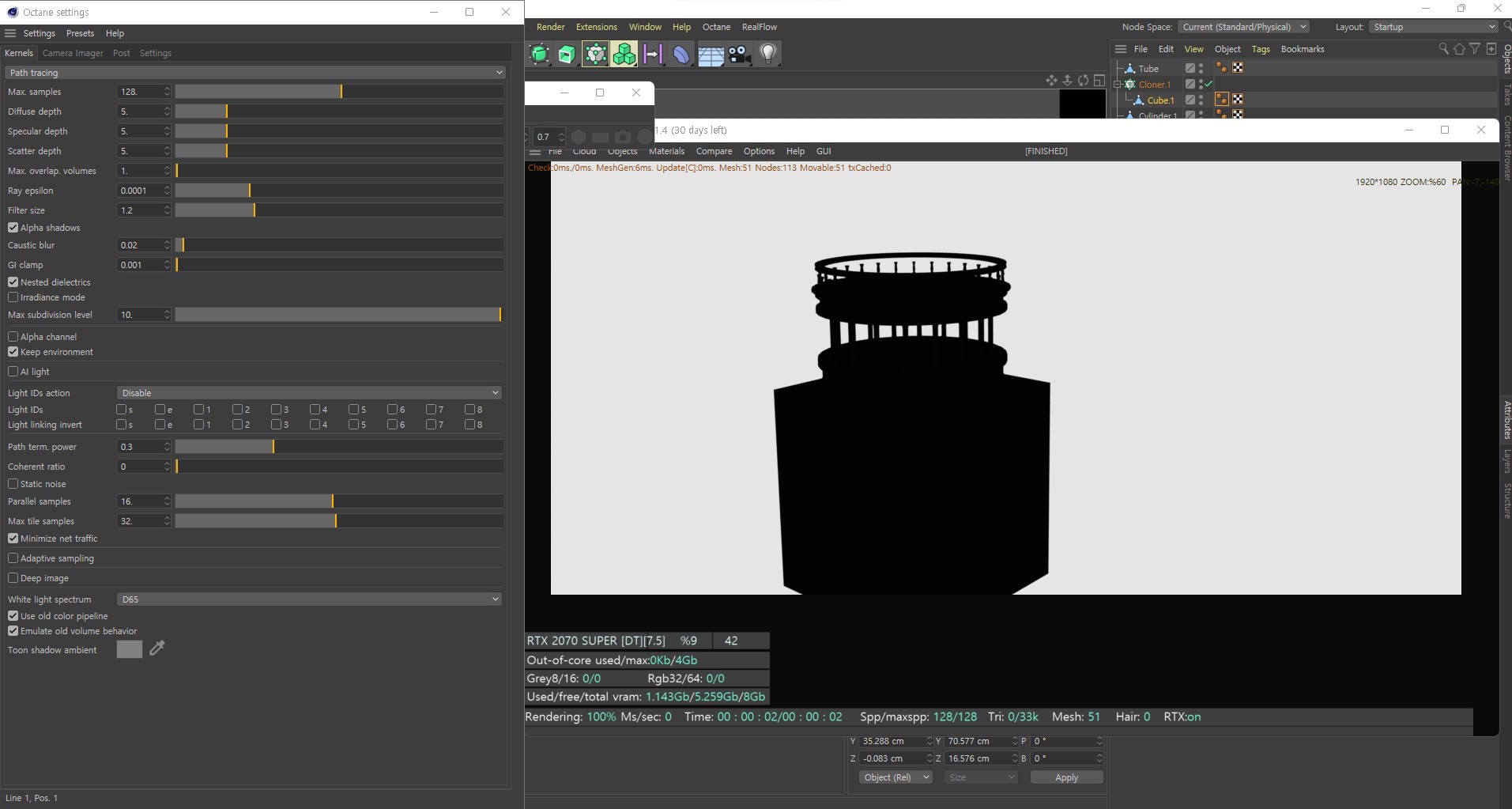The width and height of the screenshot is (1512, 809).
Task: Open the Materials menu in Live Viewer
Action: click(666, 151)
